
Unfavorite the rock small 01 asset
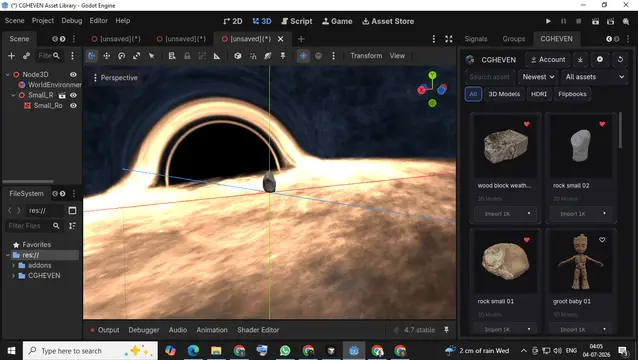point(527,240)
